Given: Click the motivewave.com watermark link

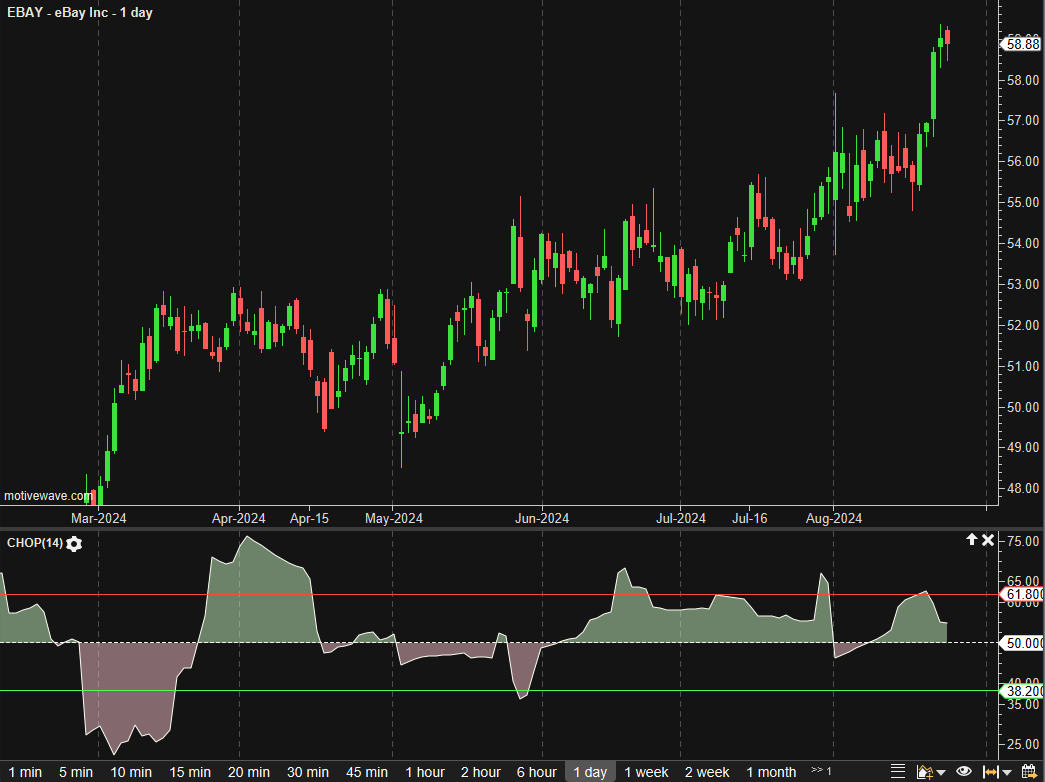Looking at the screenshot, I should pyautogui.click(x=48, y=496).
